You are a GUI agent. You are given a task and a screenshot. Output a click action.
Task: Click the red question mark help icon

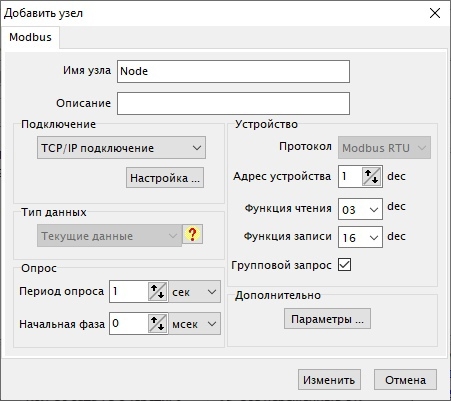coord(192,234)
